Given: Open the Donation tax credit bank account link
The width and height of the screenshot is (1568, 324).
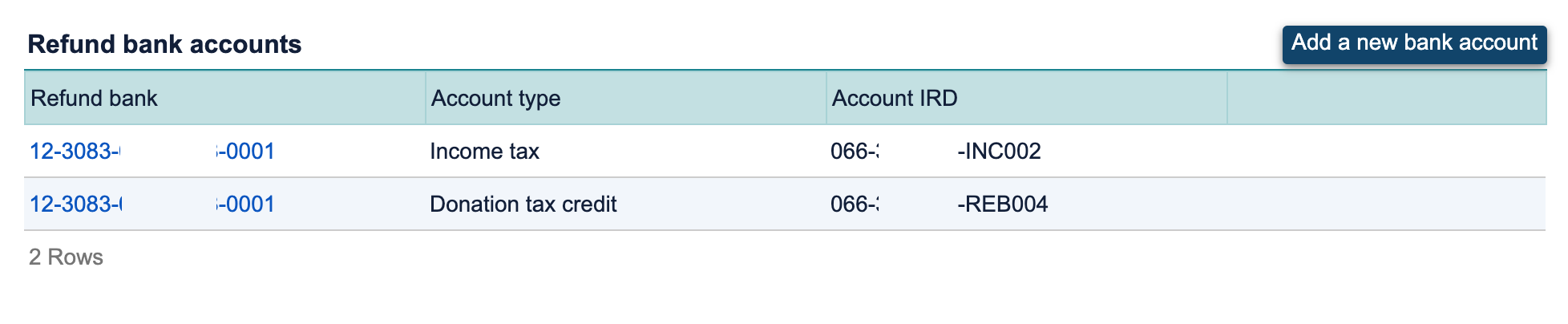Looking at the screenshot, I should tap(152, 204).
